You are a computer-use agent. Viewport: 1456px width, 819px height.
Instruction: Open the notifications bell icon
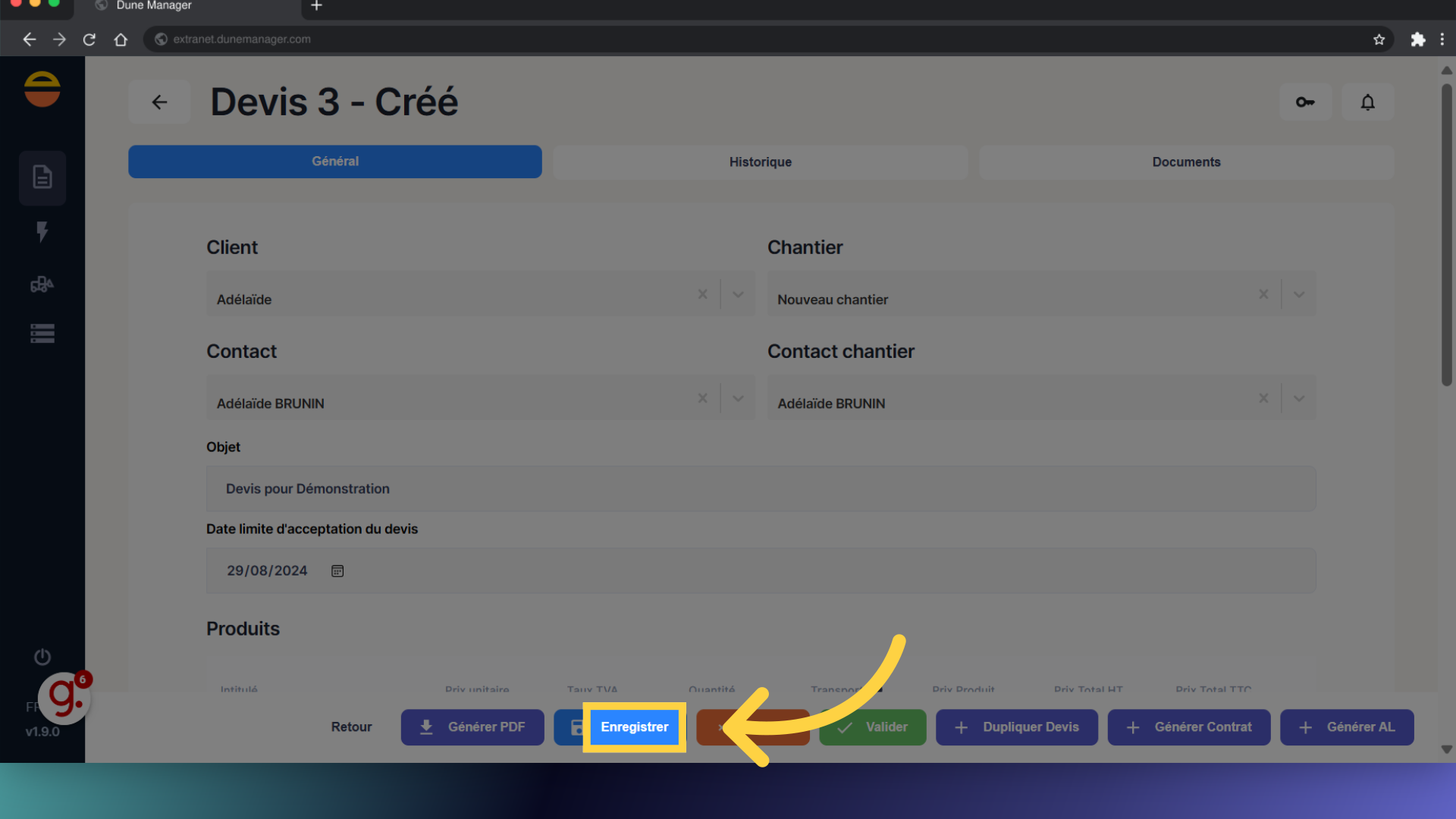click(x=1367, y=102)
